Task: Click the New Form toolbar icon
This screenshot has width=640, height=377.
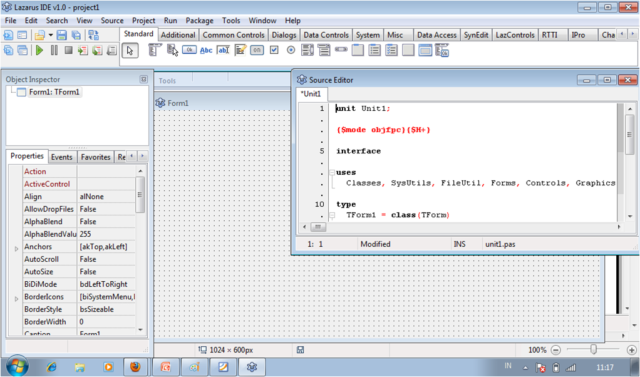Action: tap(22, 35)
